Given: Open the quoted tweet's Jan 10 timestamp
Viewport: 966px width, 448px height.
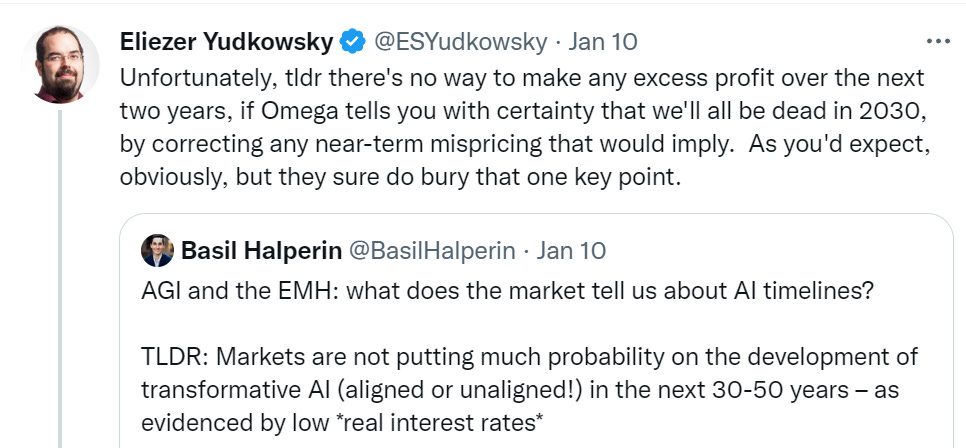Looking at the screenshot, I should click(571, 250).
